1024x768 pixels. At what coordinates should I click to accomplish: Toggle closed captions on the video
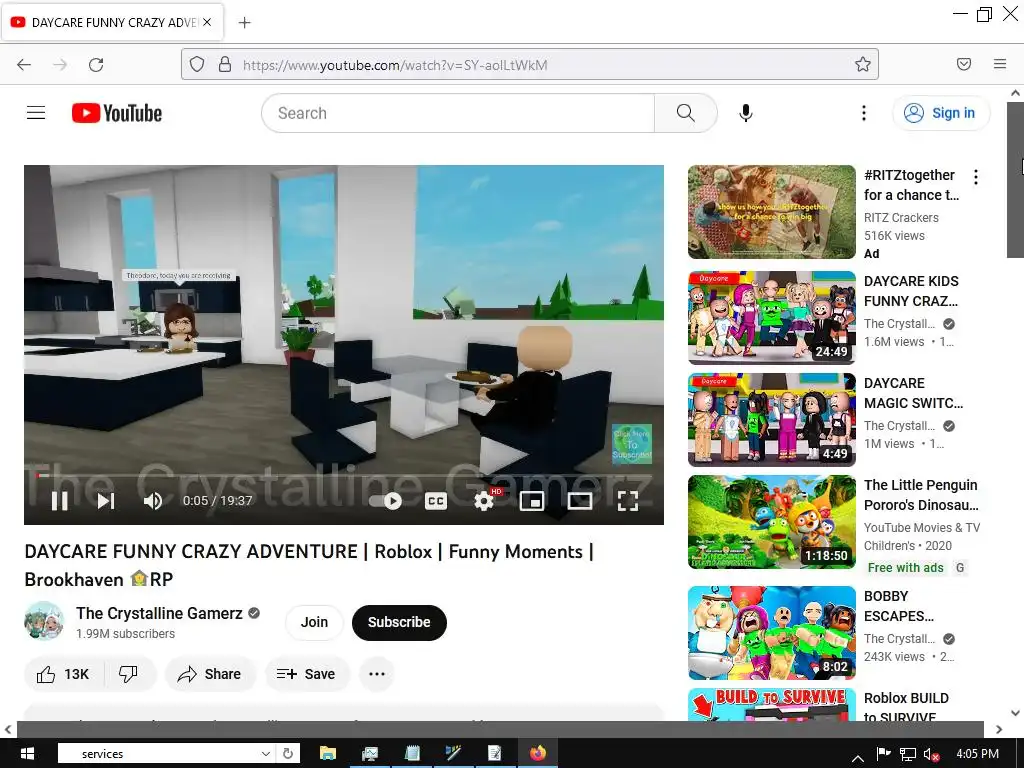pyautogui.click(x=436, y=501)
